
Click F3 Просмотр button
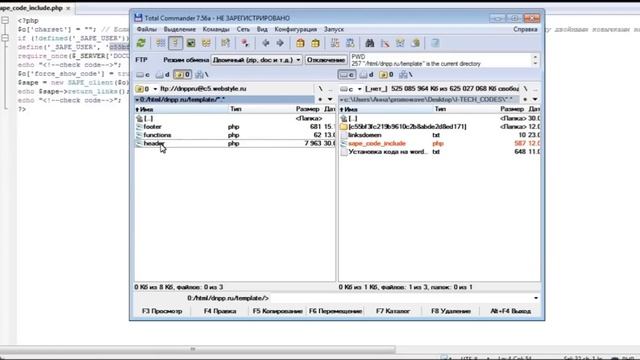pos(162,311)
